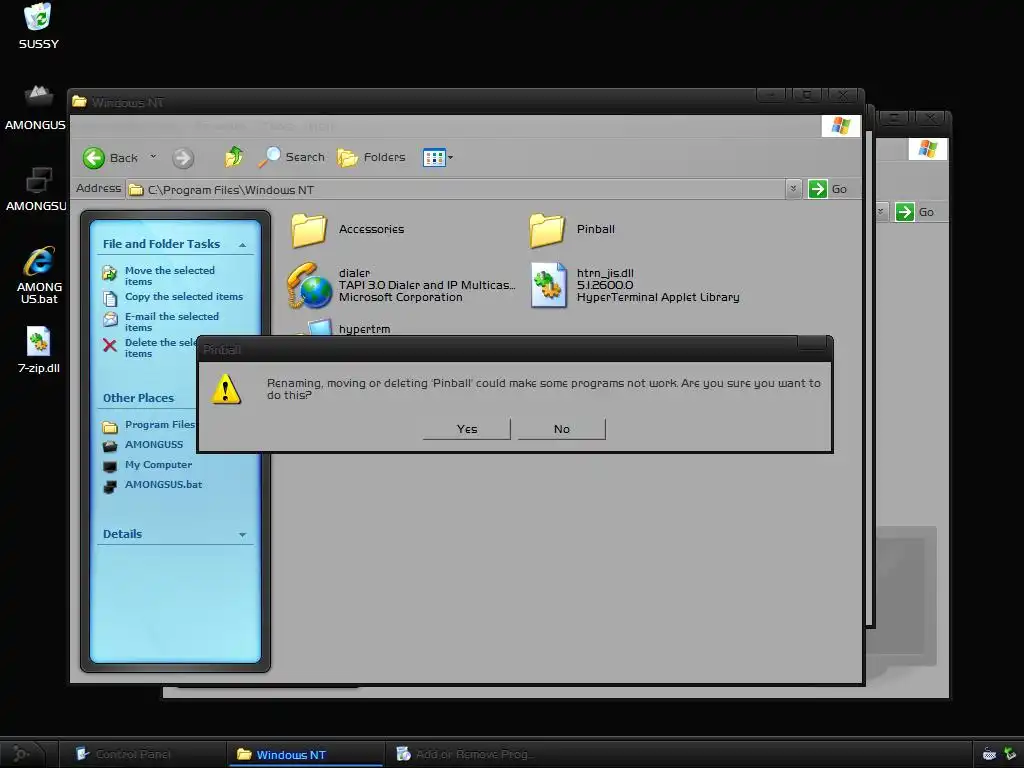Screen dimensions: 1024x768
Task: Open the Search pane from the toolbar
Action: [x=291, y=157]
